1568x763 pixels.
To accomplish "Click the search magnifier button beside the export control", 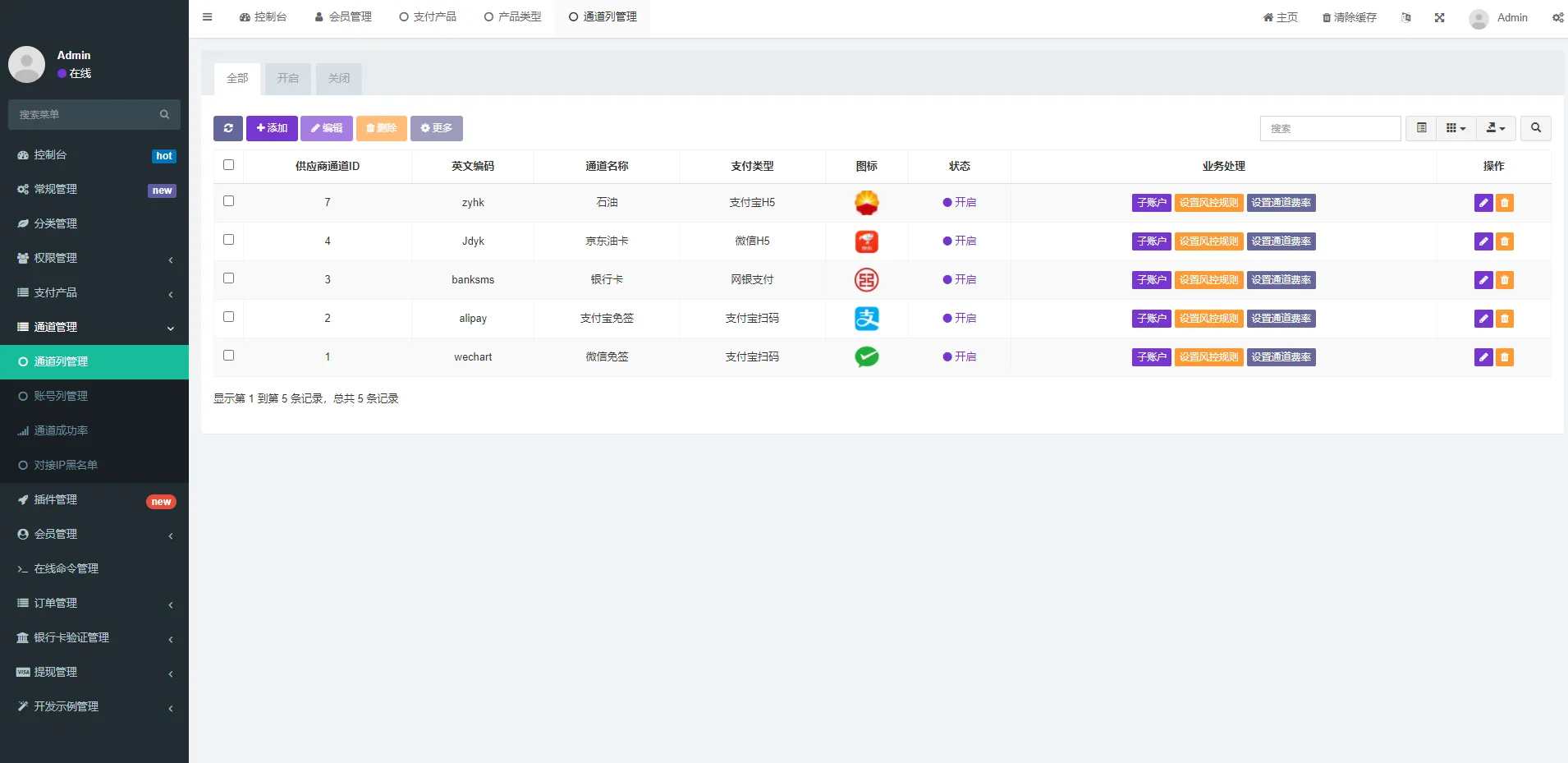I will coord(1536,128).
